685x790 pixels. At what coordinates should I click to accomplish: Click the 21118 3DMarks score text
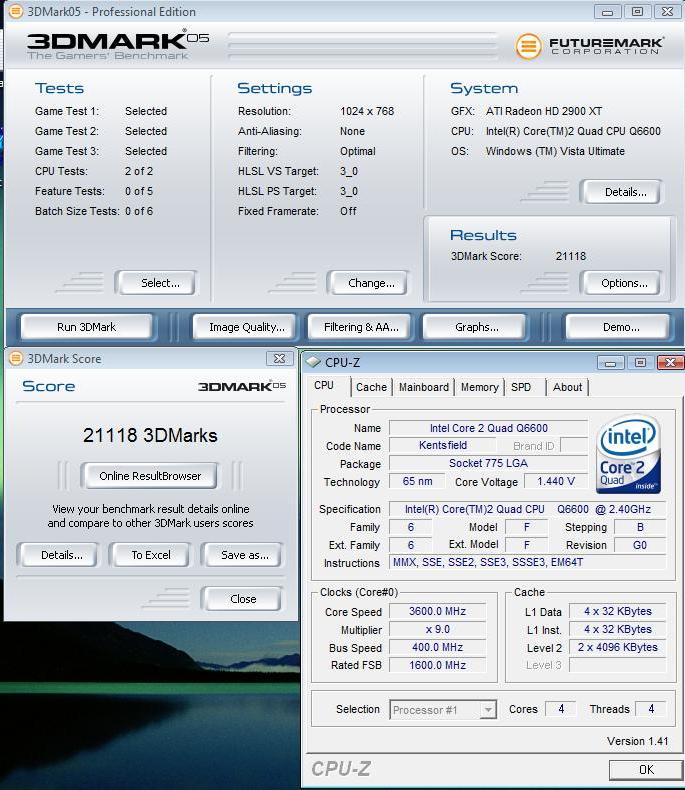150,435
